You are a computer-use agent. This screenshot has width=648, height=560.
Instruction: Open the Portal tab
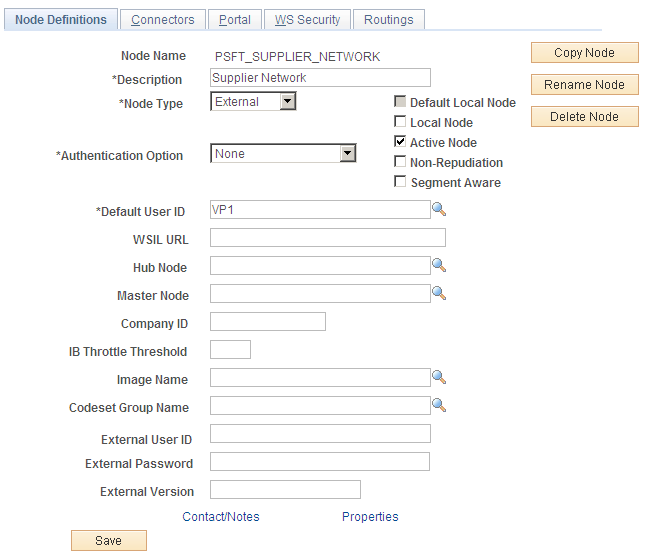click(x=235, y=19)
